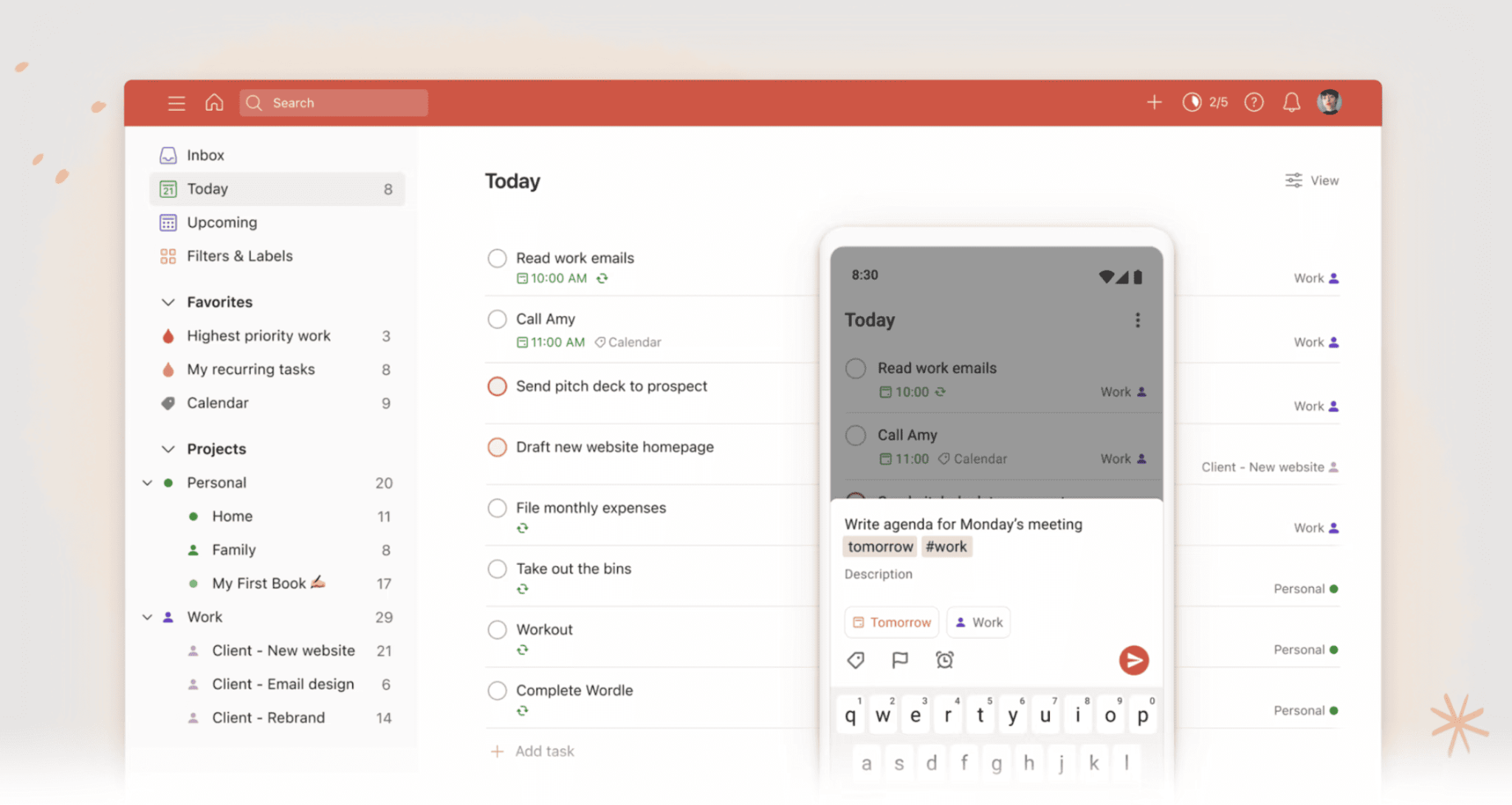The width and height of the screenshot is (1512, 805).
Task: Click the reminder alarm icon in task editor
Action: [x=943, y=660]
